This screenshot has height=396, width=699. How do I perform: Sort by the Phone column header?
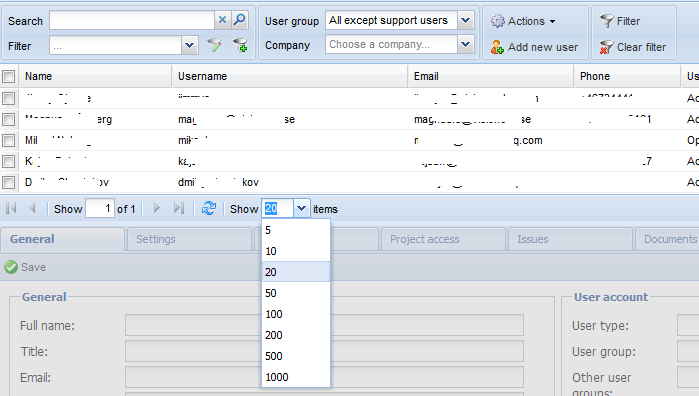tap(627, 76)
